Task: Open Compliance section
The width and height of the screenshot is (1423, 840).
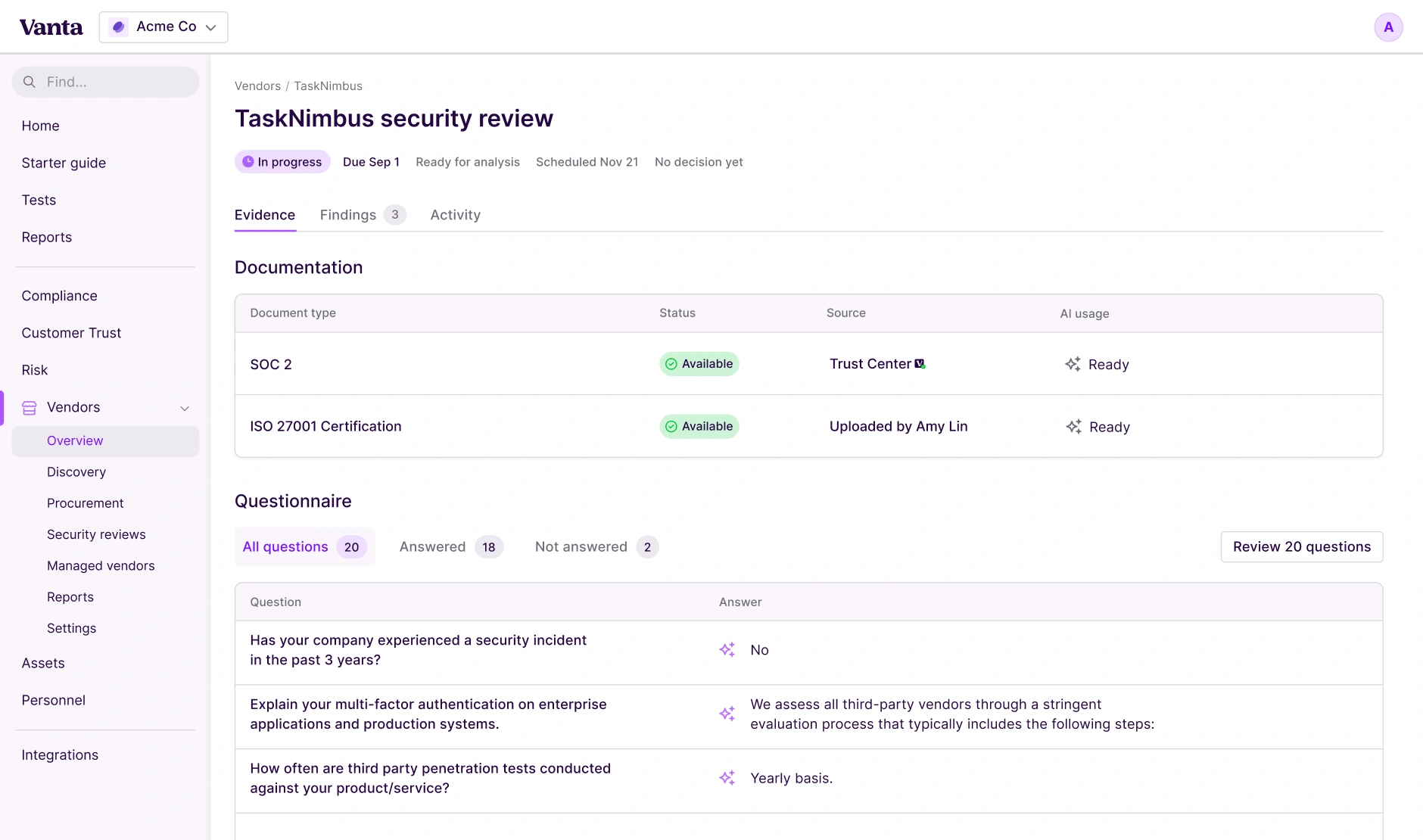Action: click(x=59, y=296)
